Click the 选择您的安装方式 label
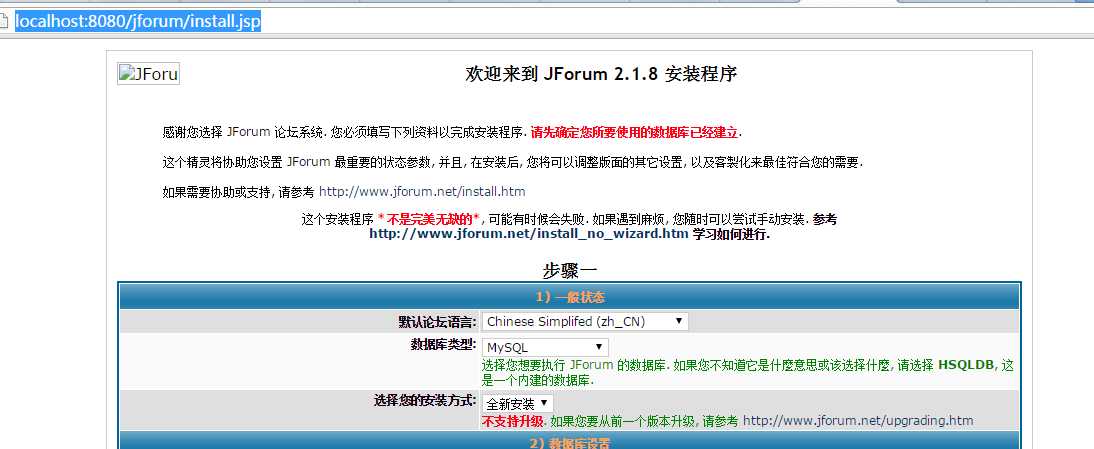Screen dimensions: 1094x449 pyautogui.click(x=425, y=400)
